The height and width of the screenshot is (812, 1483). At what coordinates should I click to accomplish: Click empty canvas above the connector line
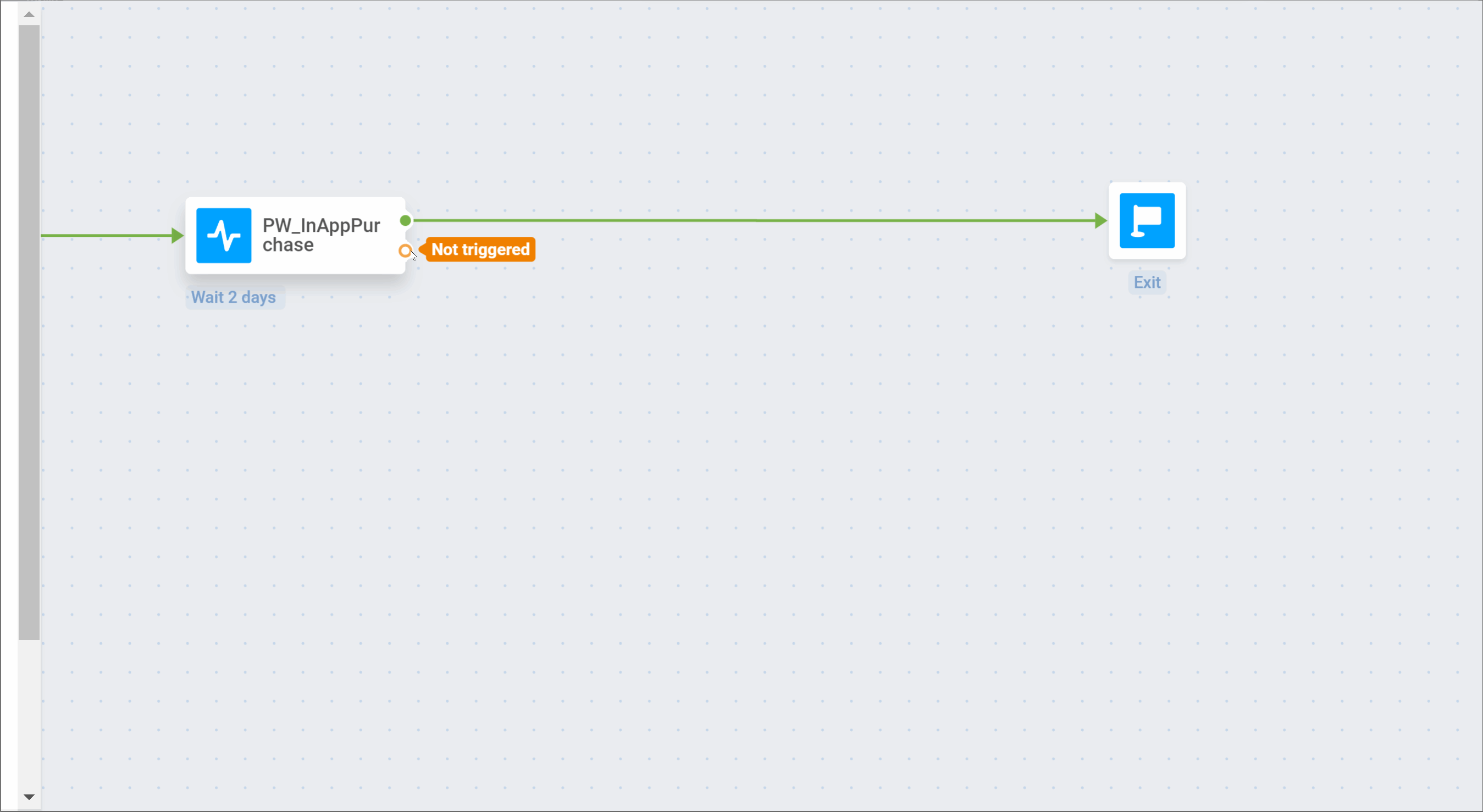749,115
